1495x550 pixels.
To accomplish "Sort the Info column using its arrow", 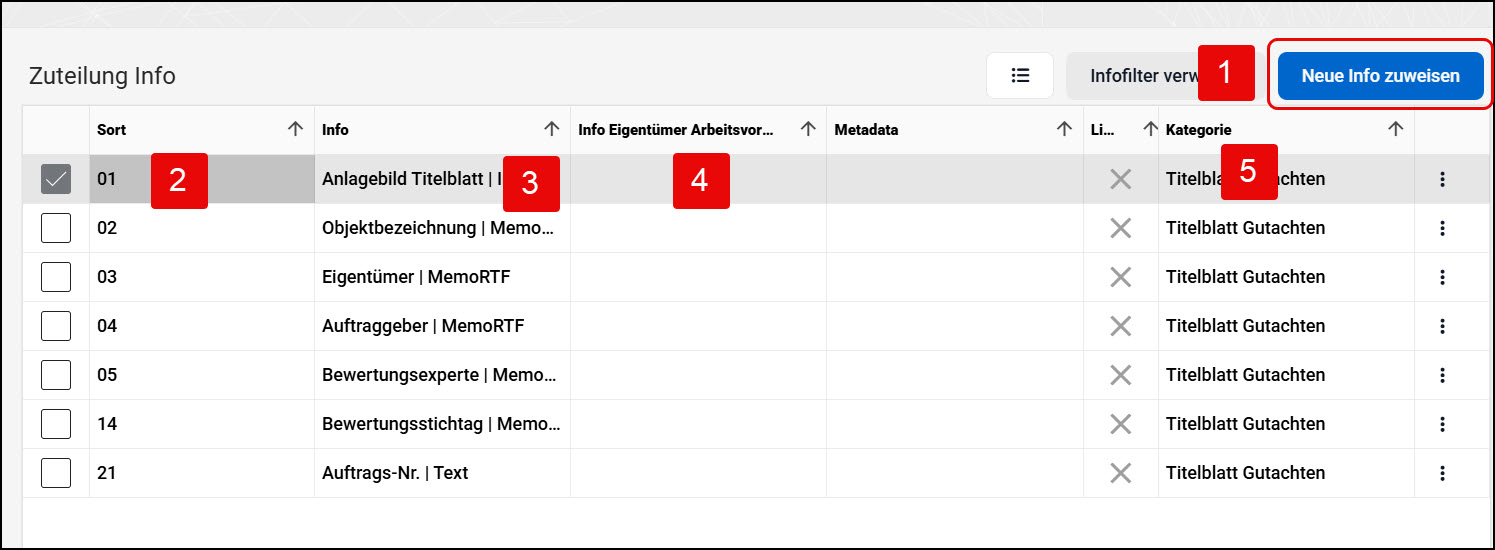I will coord(551,129).
